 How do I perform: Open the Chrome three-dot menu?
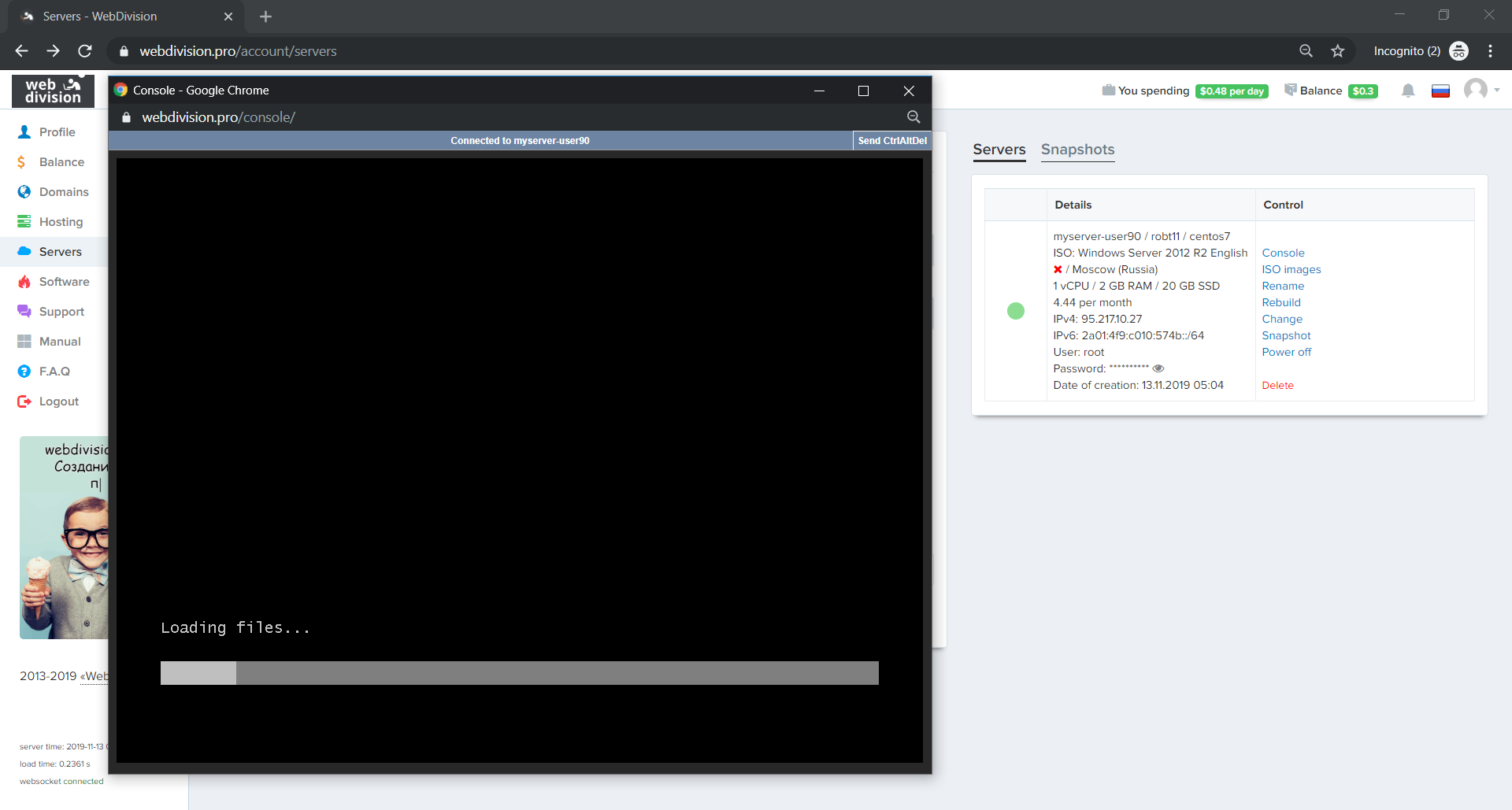tap(1490, 51)
